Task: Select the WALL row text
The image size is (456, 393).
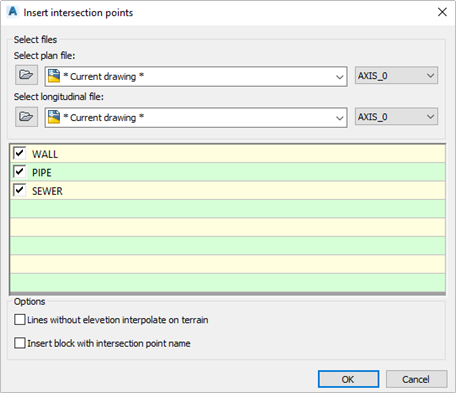Action: [x=45, y=154]
